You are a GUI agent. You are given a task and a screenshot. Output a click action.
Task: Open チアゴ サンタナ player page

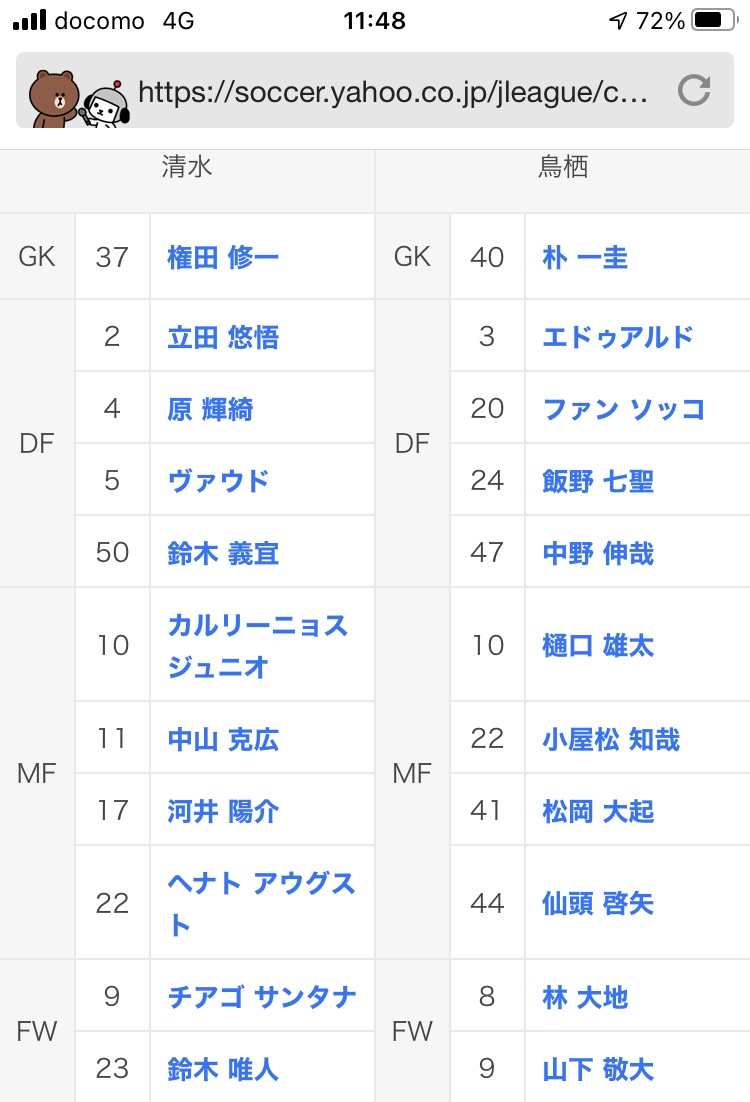pyautogui.click(x=262, y=997)
